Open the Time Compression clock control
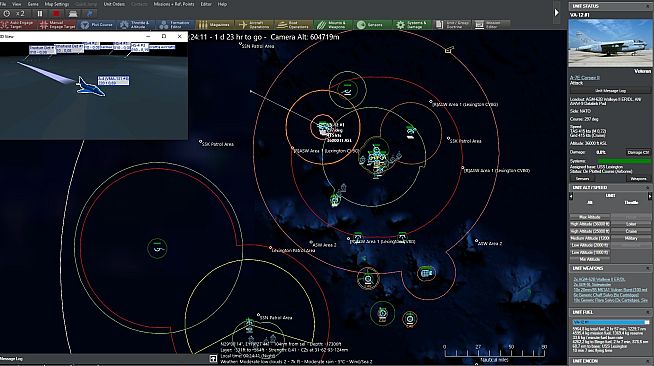This screenshot has height=366, width=654. pyautogui.click(x=7, y=14)
